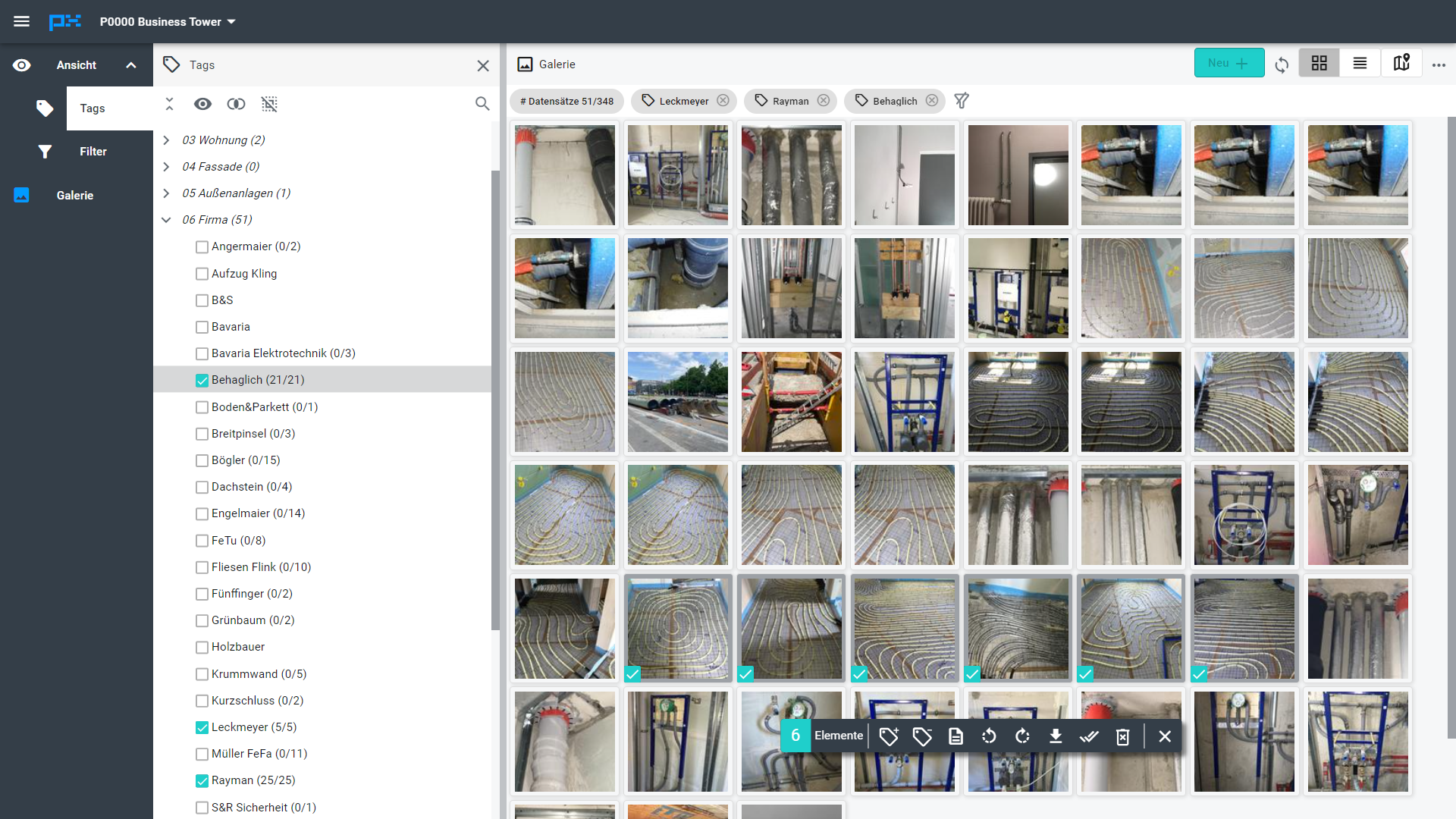1456x819 pixels.
Task: Uncheck the Behaglich (21/21) checkbox
Action: [x=202, y=381]
